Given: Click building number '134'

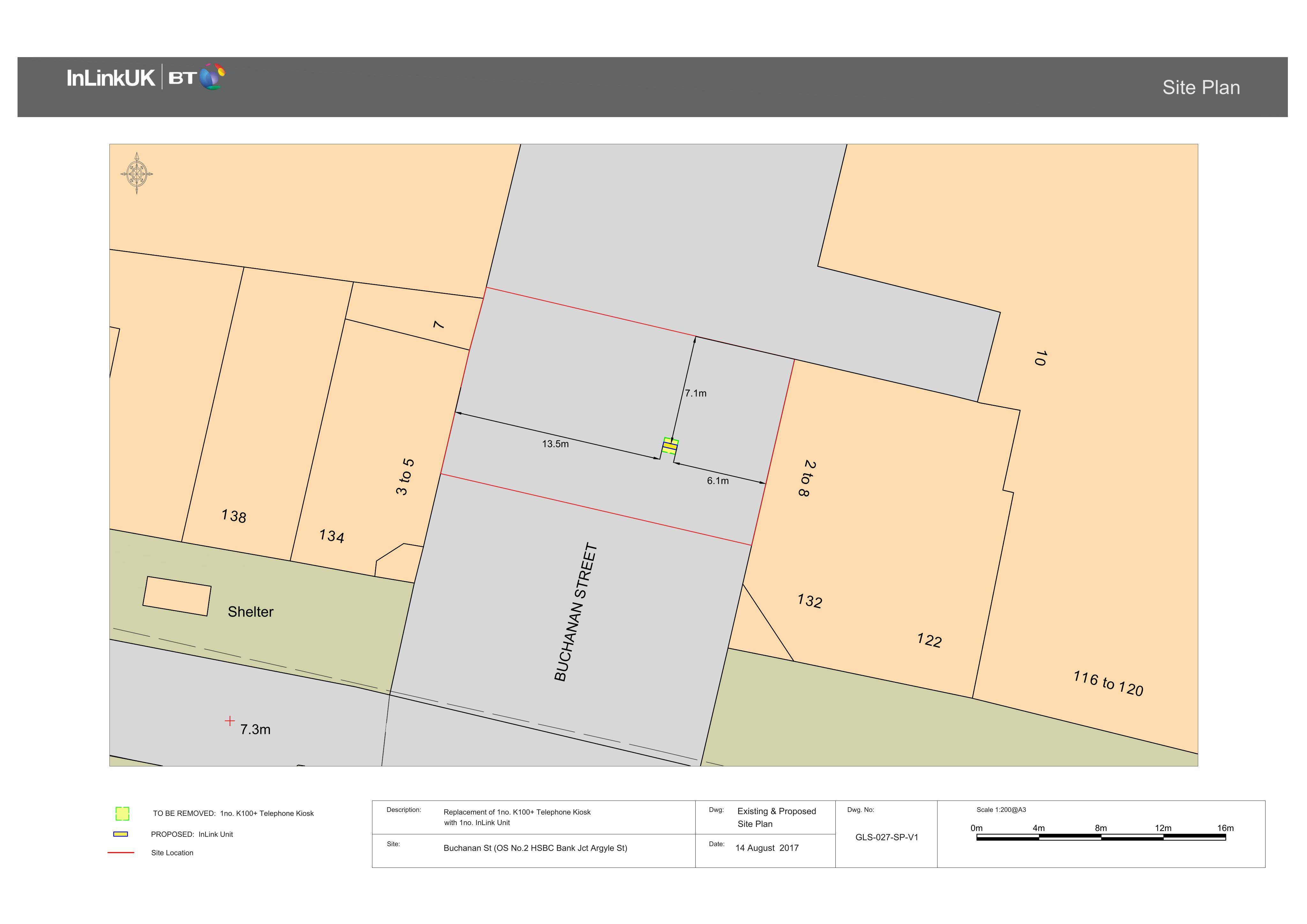Looking at the screenshot, I should [332, 536].
